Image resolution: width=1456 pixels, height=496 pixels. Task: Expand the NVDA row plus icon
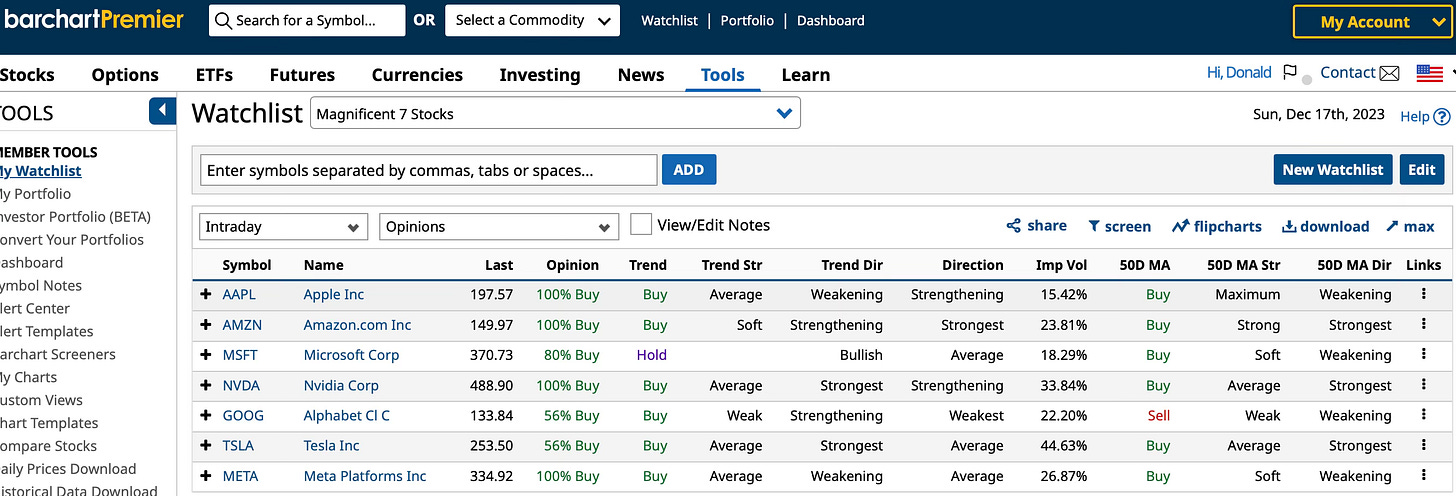click(x=206, y=385)
